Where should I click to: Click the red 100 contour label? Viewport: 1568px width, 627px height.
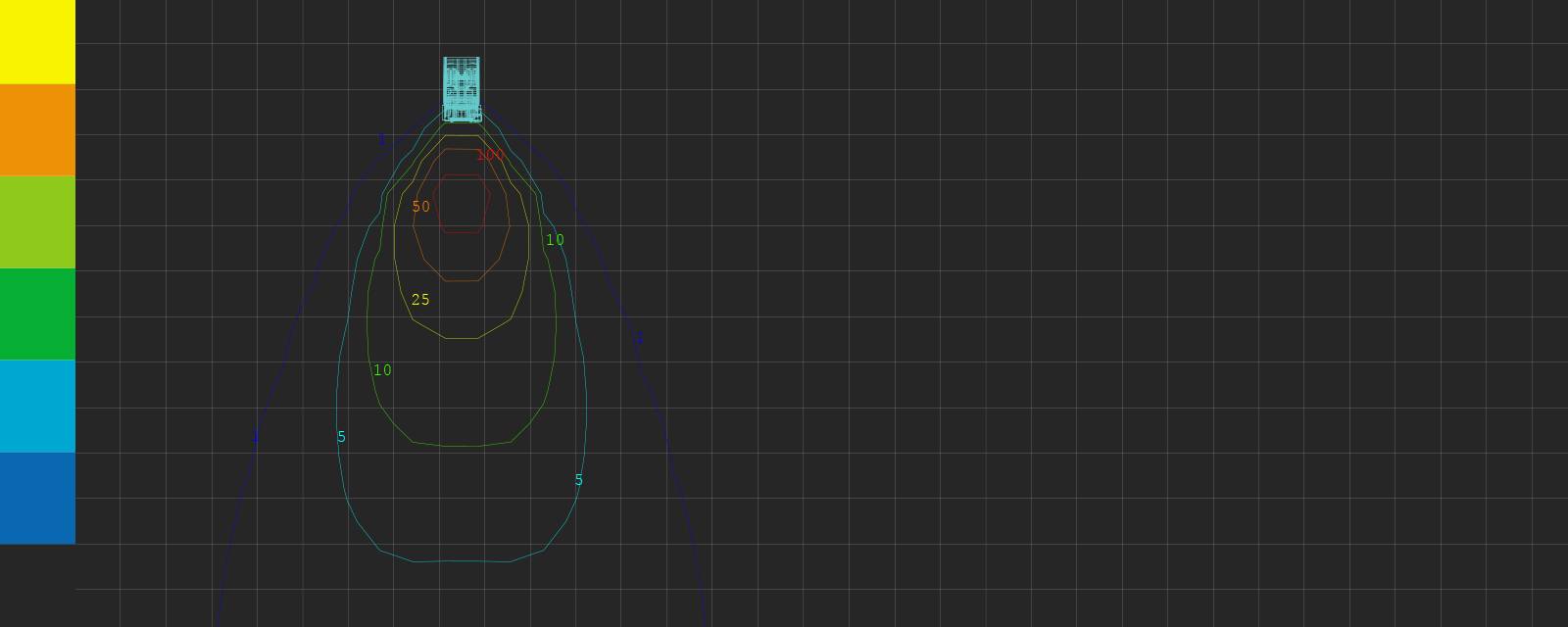(490, 155)
